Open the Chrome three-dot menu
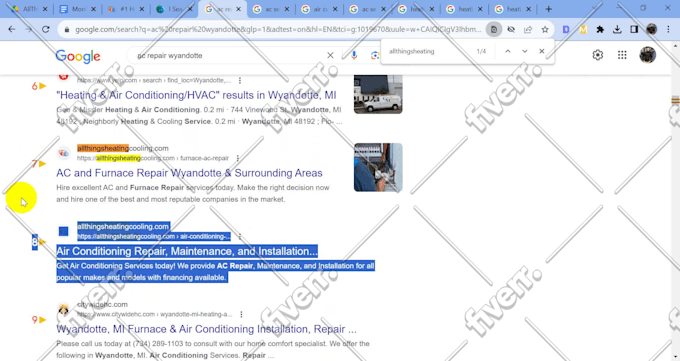 click(668, 30)
